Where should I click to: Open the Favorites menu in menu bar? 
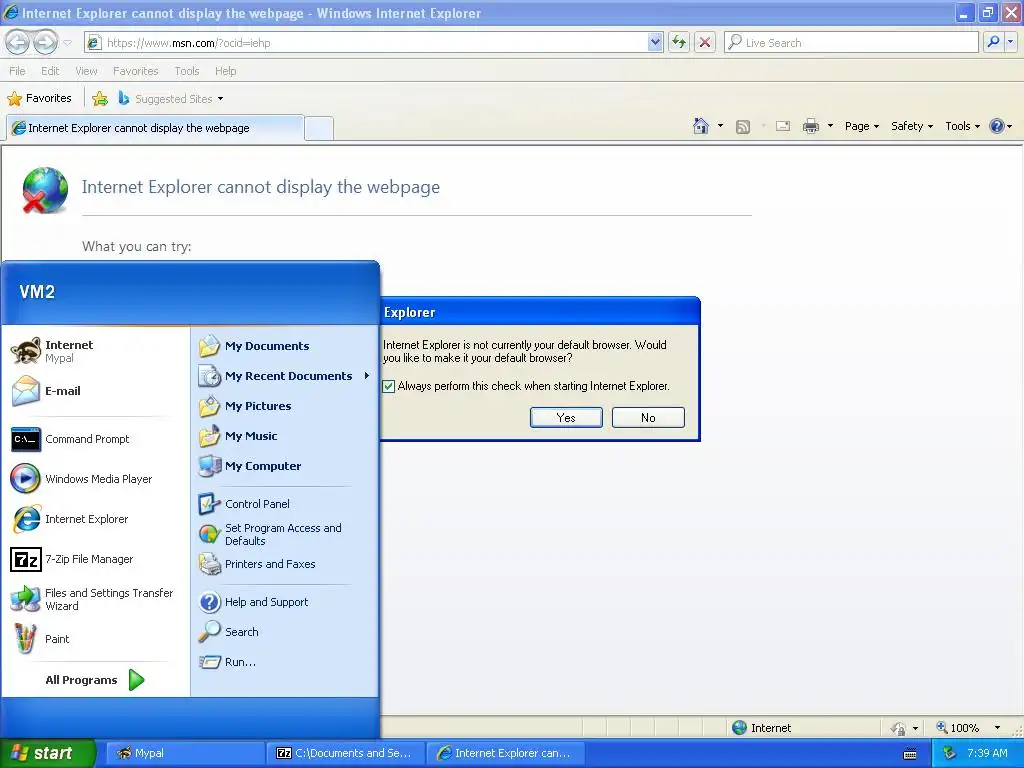136,71
